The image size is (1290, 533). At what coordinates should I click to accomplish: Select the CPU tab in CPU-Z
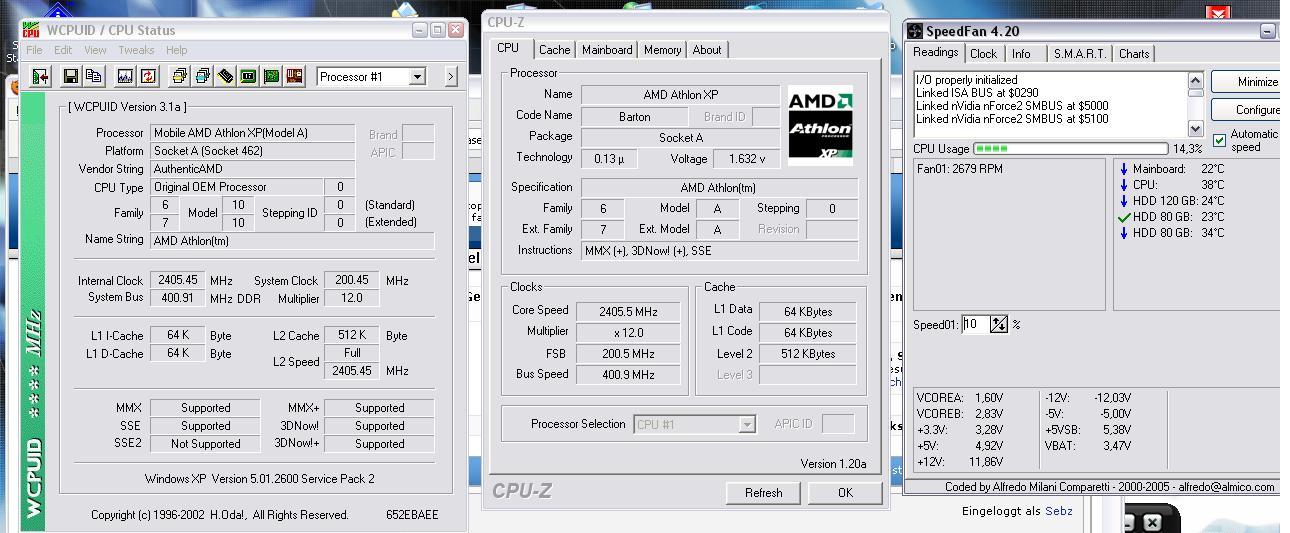click(x=508, y=48)
